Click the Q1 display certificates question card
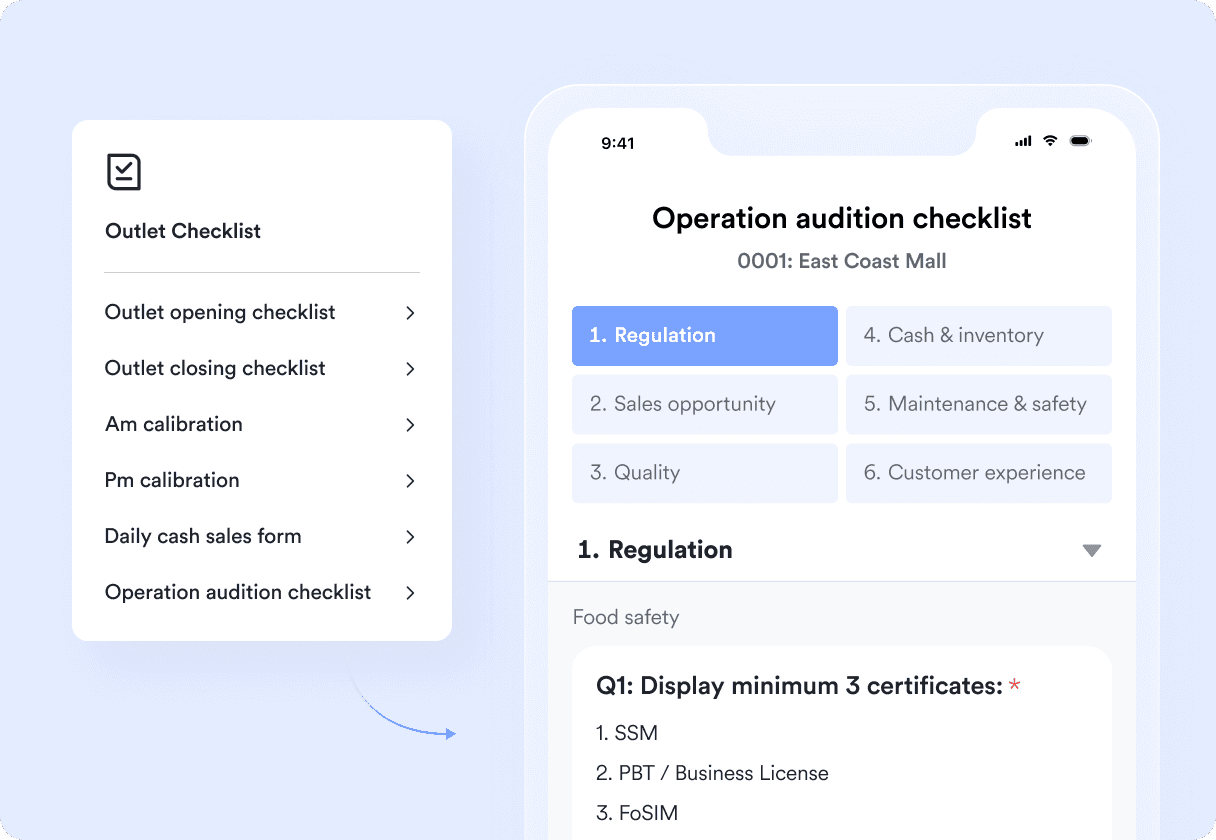This screenshot has width=1216, height=840. (841, 740)
